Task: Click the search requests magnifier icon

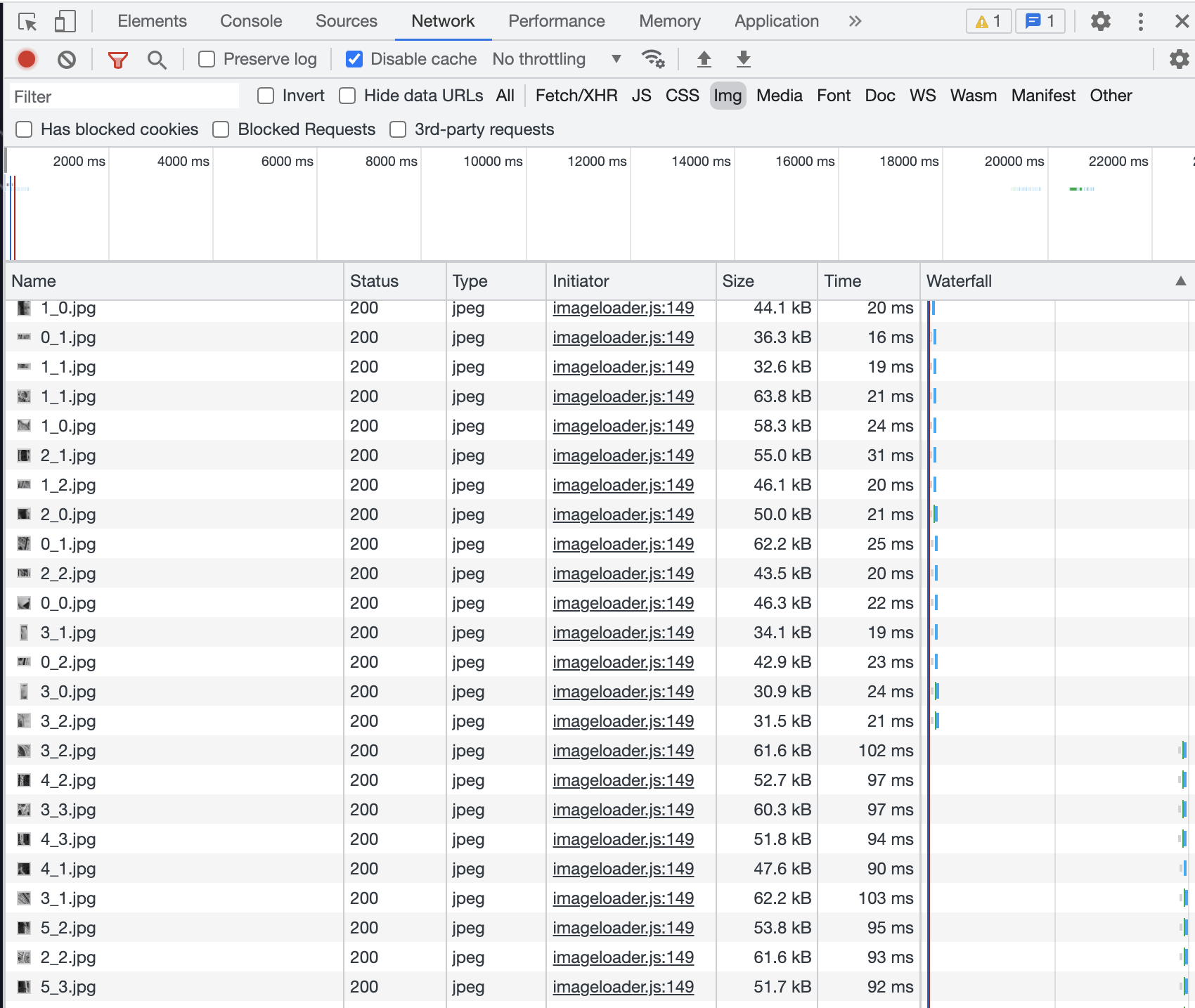Action: click(157, 59)
